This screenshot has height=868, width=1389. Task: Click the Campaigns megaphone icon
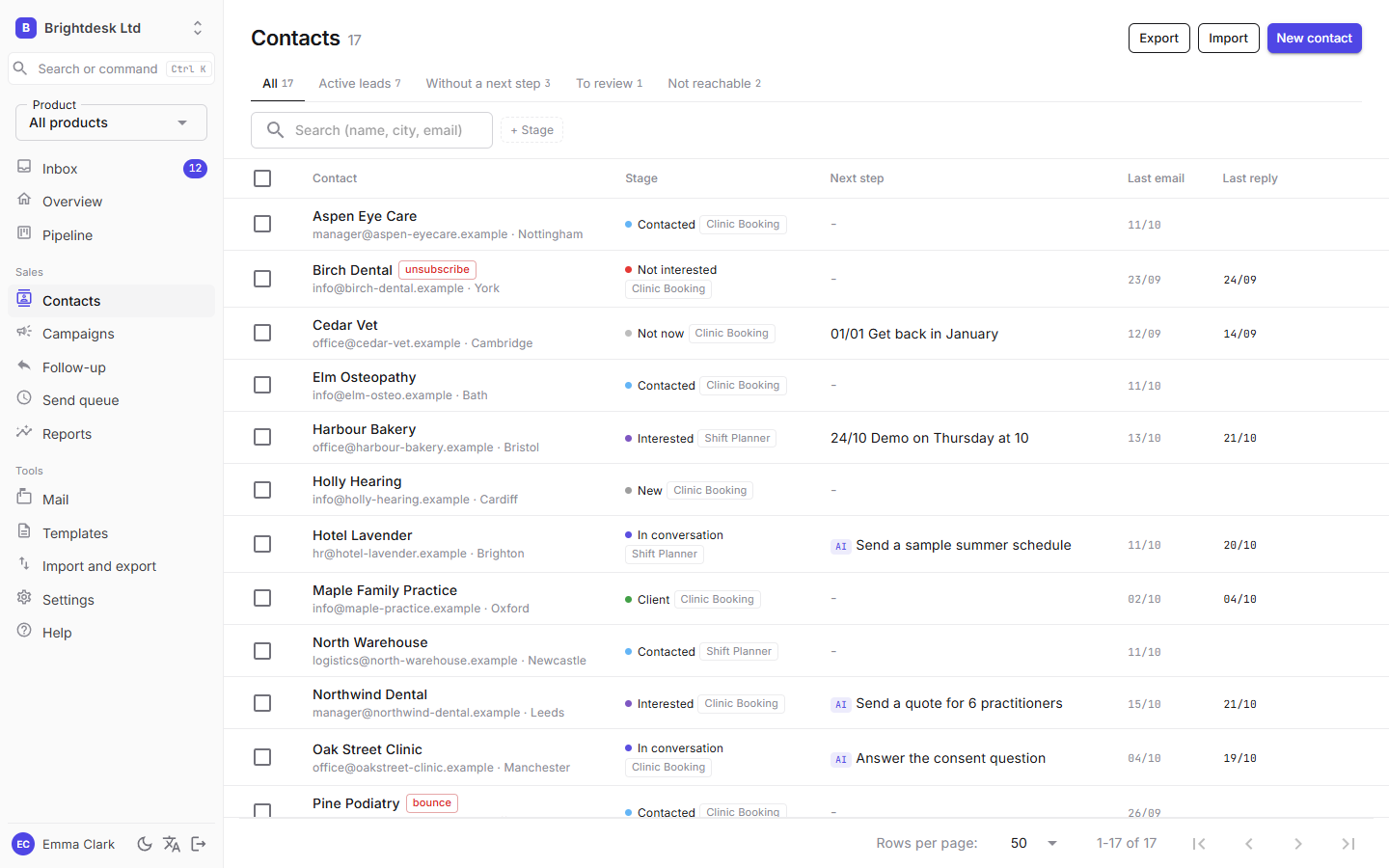point(24,332)
